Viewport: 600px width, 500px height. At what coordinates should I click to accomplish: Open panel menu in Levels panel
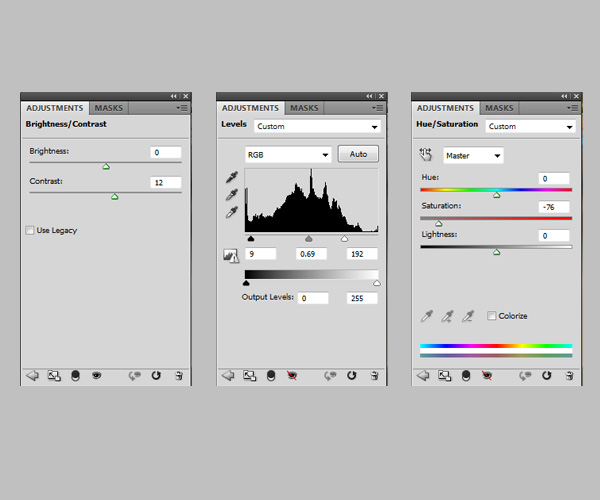click(378, 108)
